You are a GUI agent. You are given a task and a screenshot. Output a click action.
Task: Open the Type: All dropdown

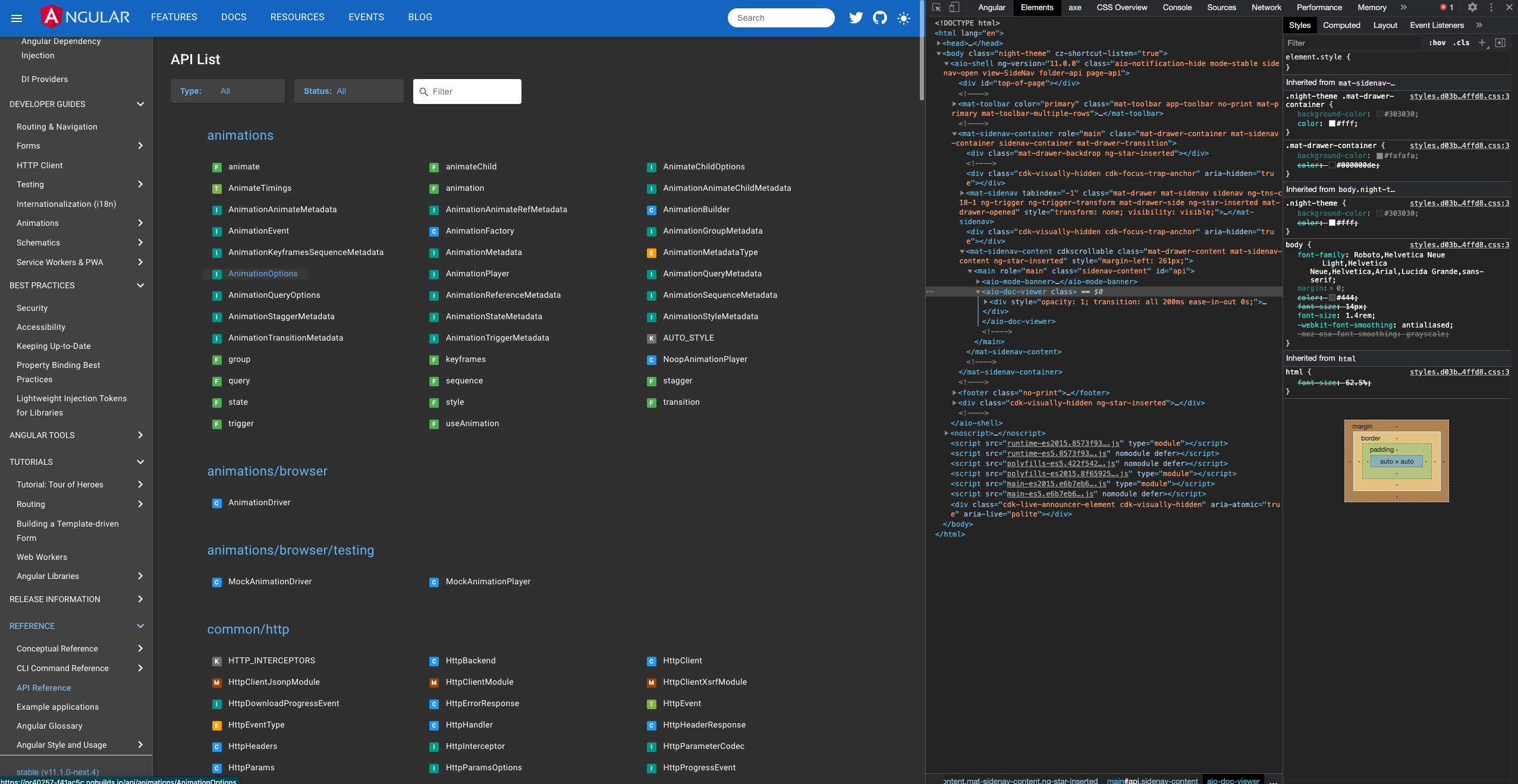[228, 91]
